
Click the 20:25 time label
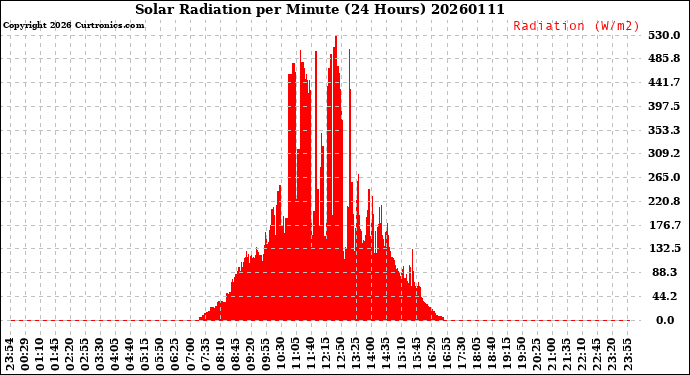pyautogui.click(x=536, y=355)
